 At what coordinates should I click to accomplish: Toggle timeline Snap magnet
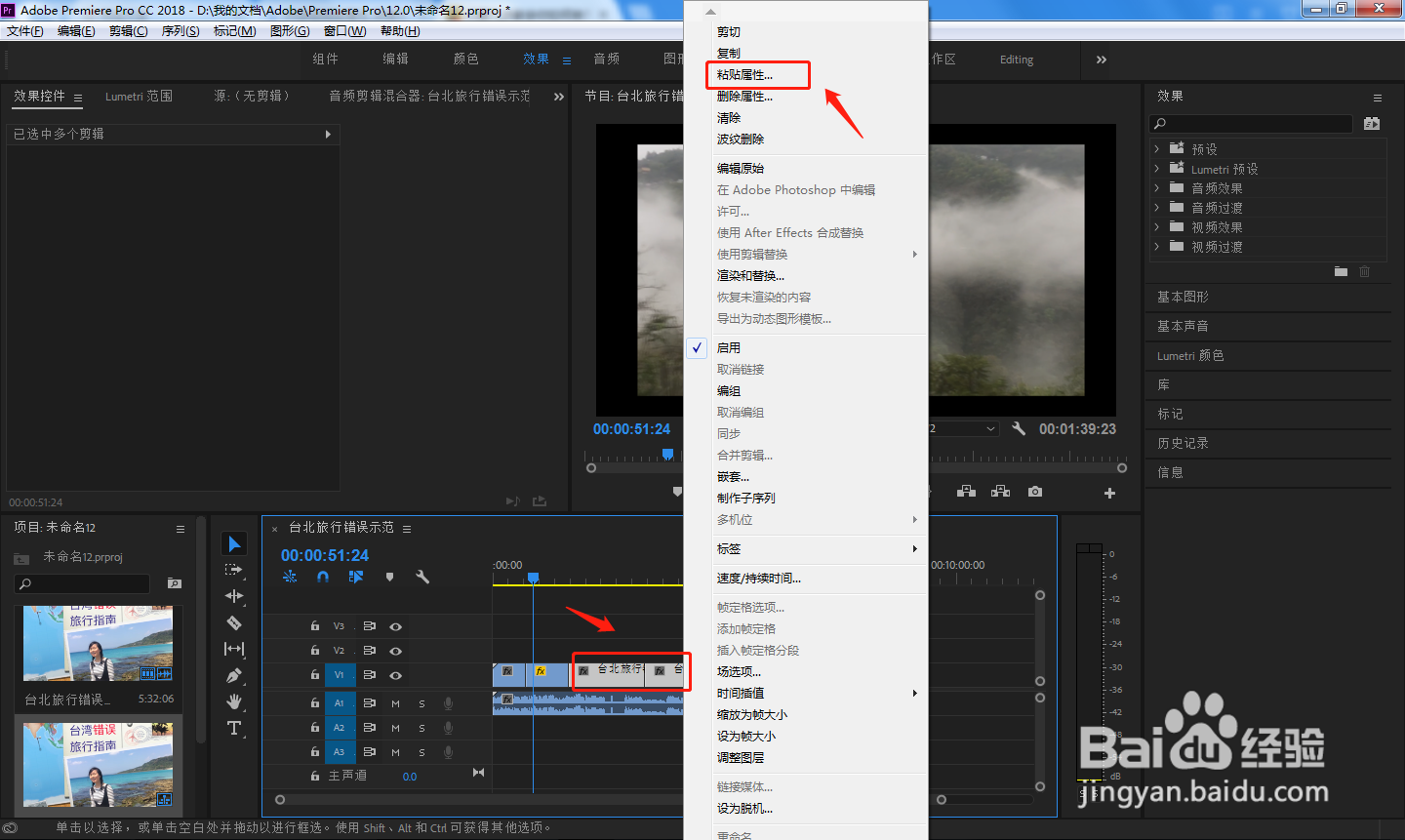tap(323, 577)
